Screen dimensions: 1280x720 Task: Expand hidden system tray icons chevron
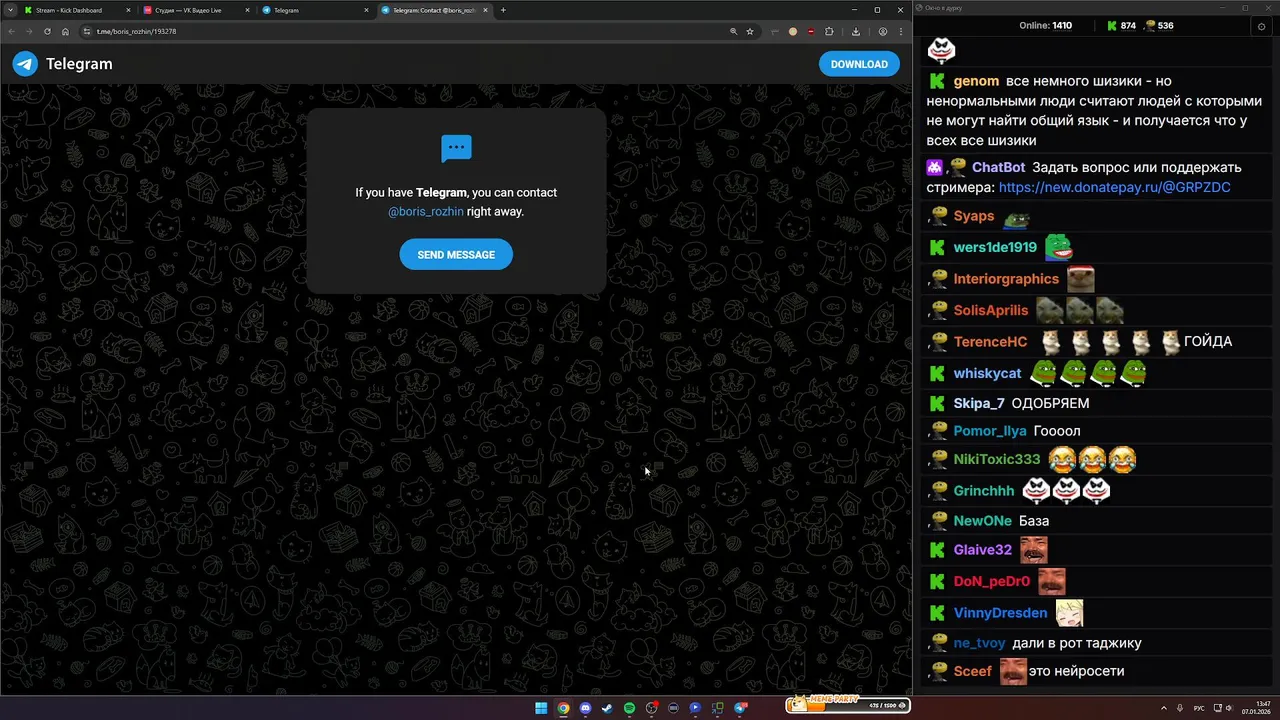(x=1164, y=708)
